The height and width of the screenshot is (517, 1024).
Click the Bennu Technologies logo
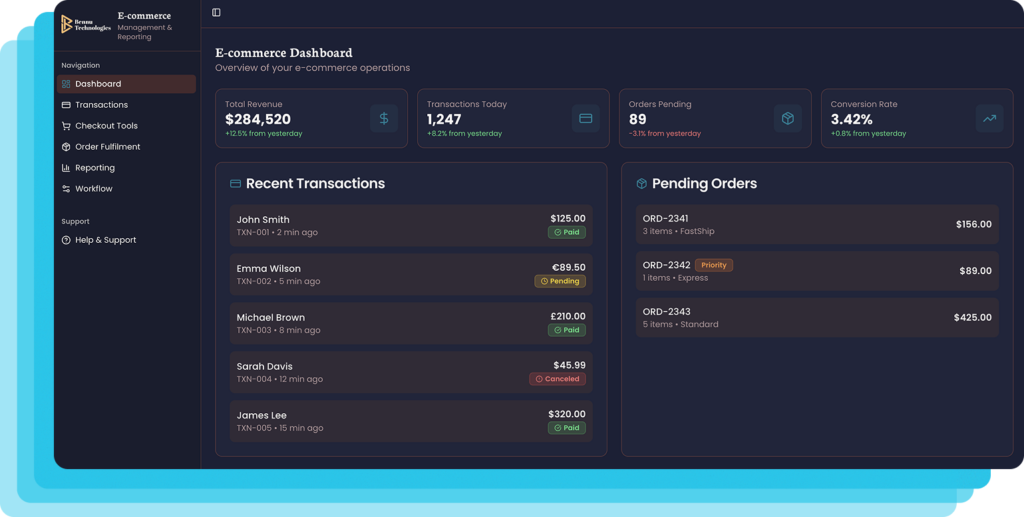click(86, 24)
